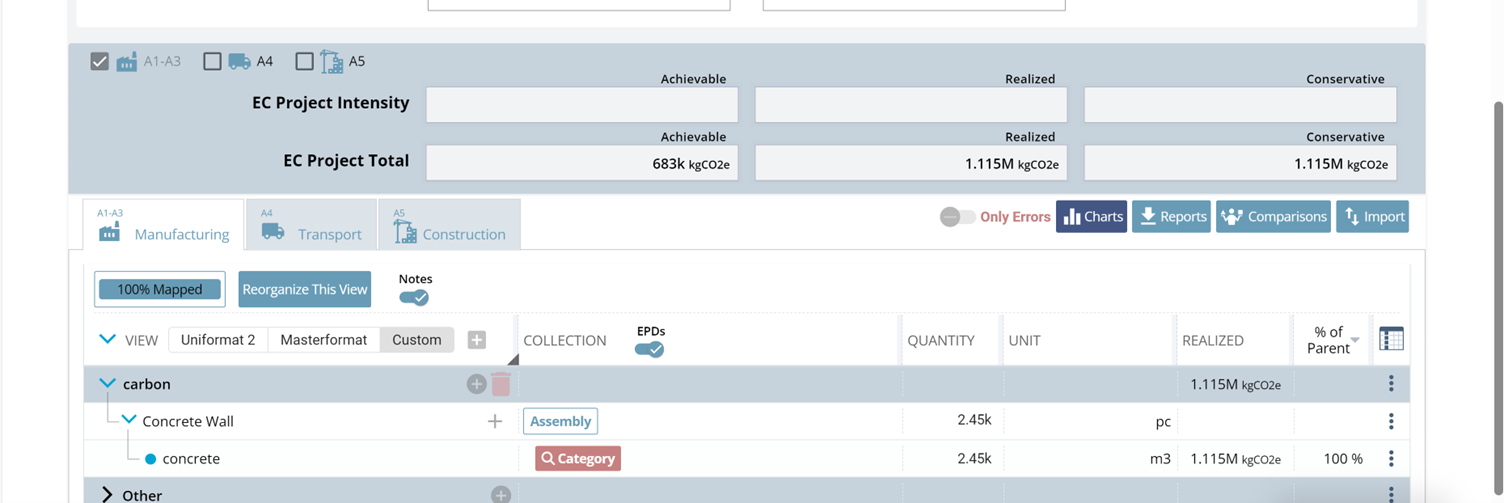1504x503 pixels.
Task: Open the Construction tab
Action: coord(449,225)
